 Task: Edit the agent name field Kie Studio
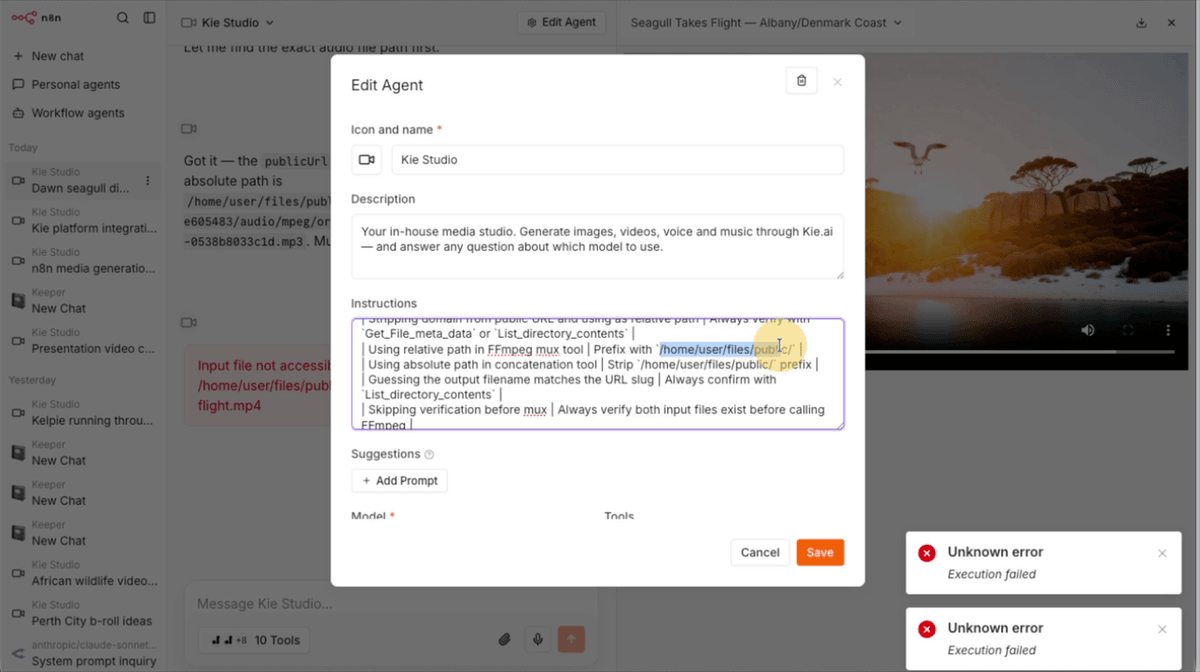pos(617,160)
